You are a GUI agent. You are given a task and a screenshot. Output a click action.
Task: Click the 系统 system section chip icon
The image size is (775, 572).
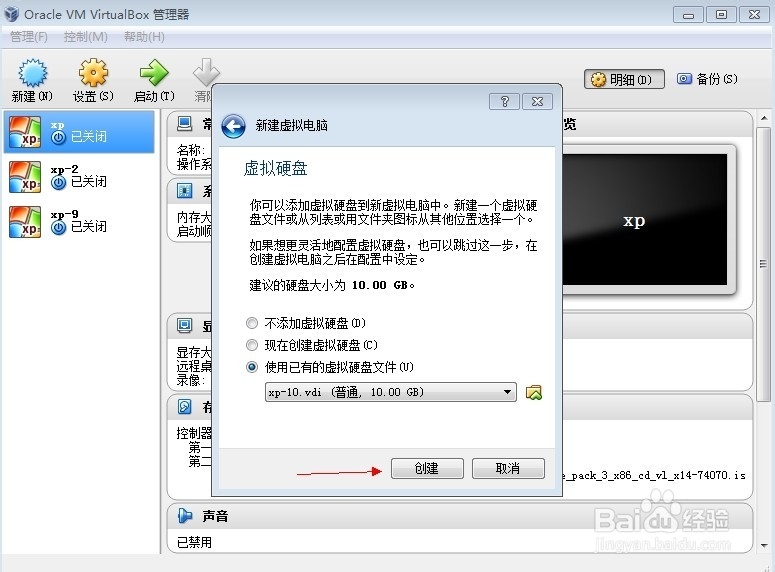[x=184, y=190]
